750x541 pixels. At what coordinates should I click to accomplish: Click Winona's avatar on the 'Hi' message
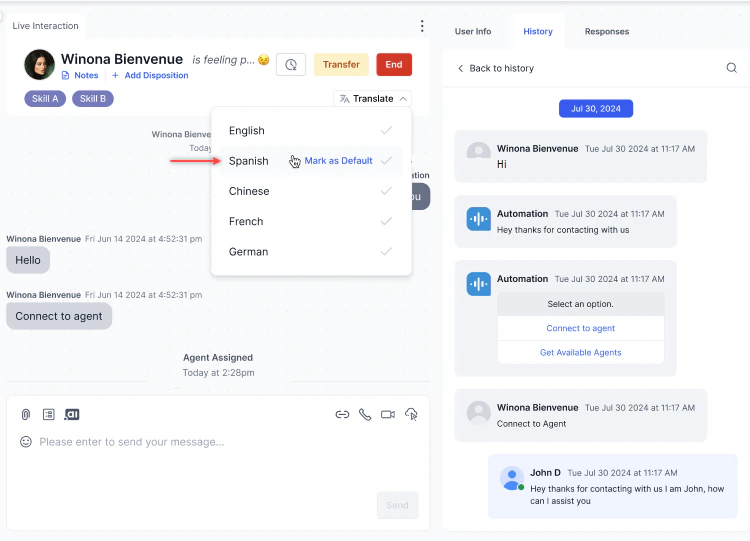tap(478, 150)
